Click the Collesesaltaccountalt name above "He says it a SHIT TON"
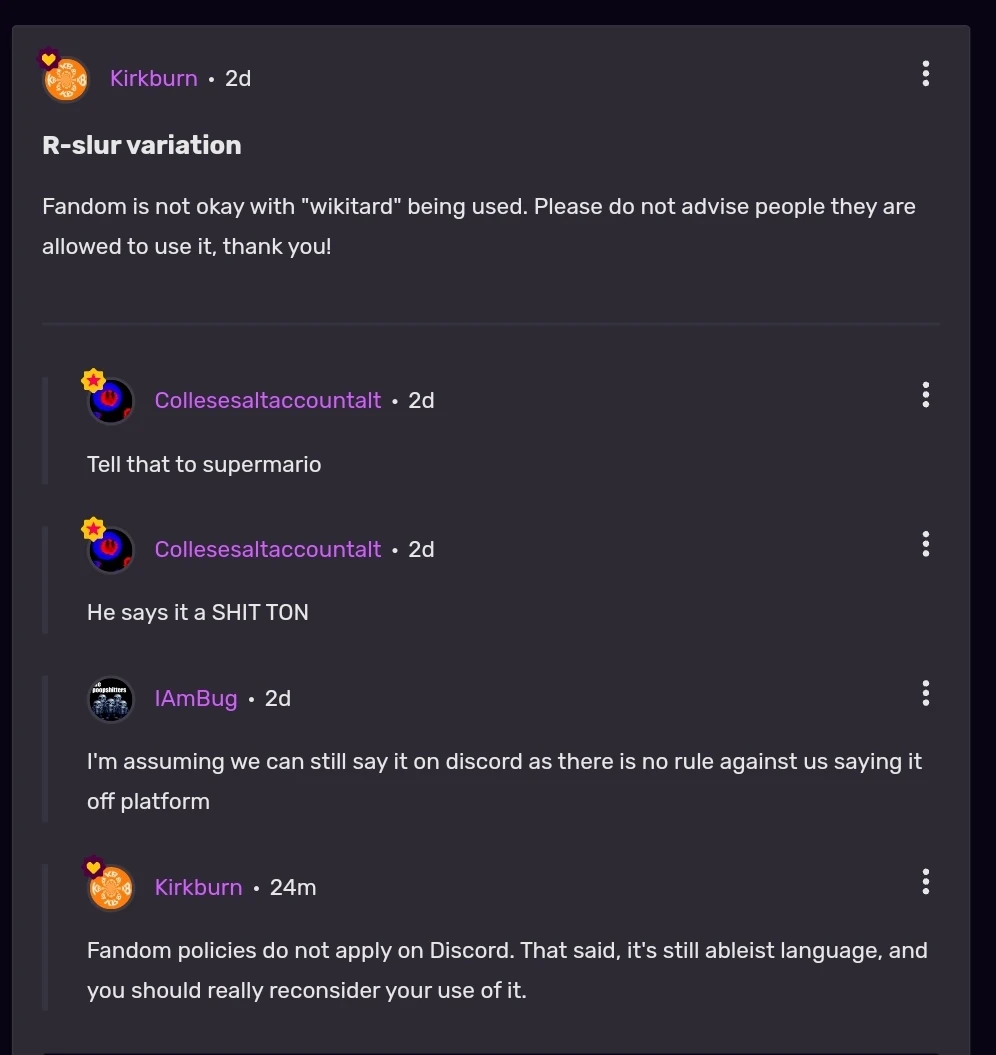 coord(268,550)
